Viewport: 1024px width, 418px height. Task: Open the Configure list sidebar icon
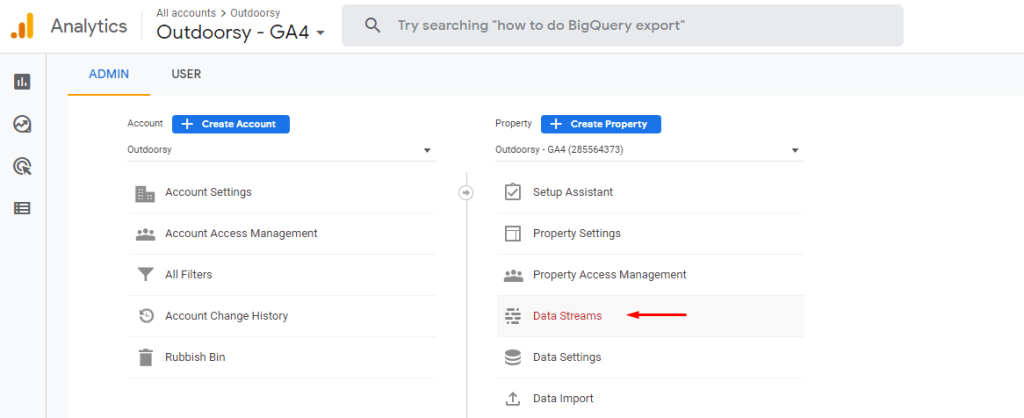point(22,208)
